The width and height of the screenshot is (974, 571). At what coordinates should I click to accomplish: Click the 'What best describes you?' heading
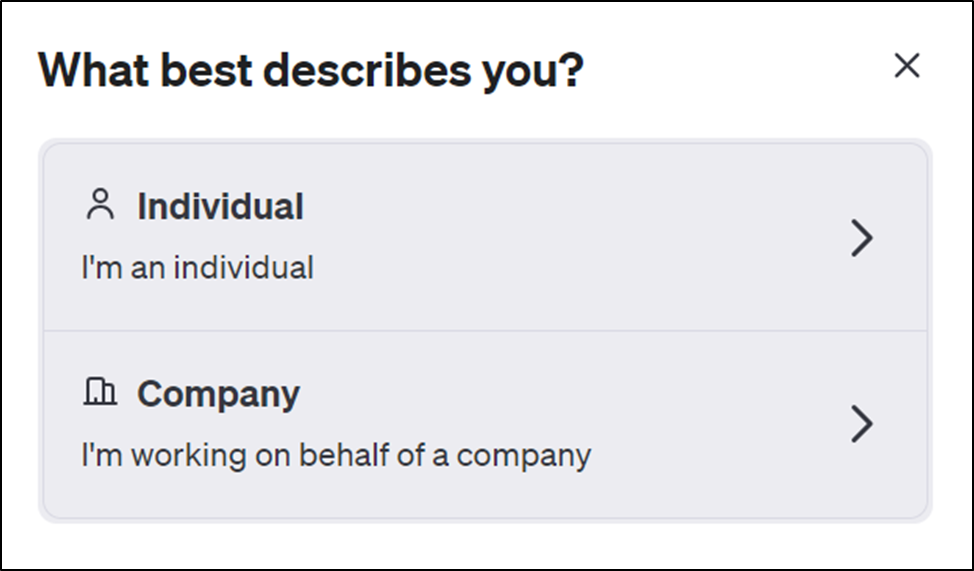tap(311, 70)
